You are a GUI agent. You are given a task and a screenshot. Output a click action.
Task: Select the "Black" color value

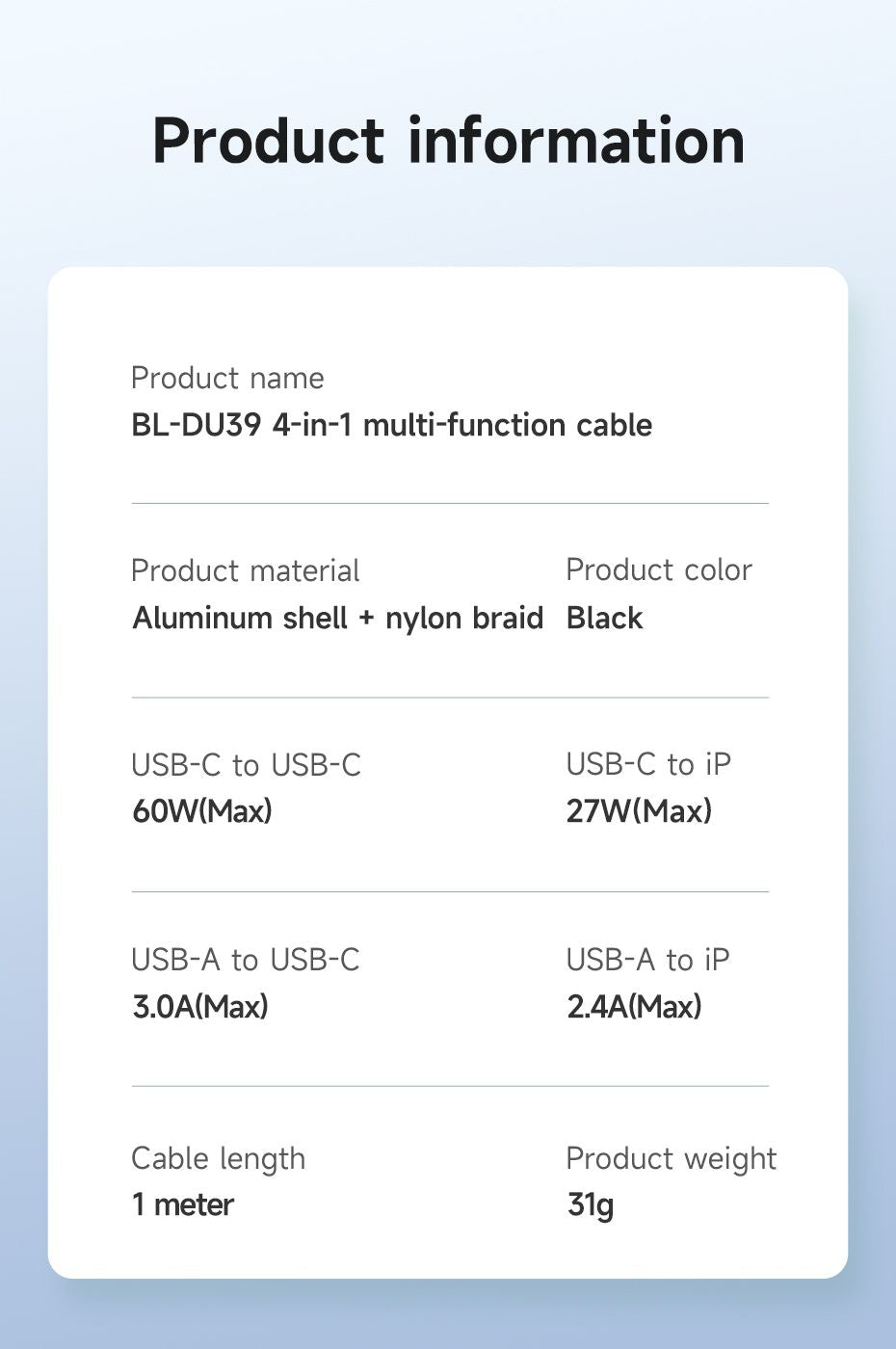[604, 618]
